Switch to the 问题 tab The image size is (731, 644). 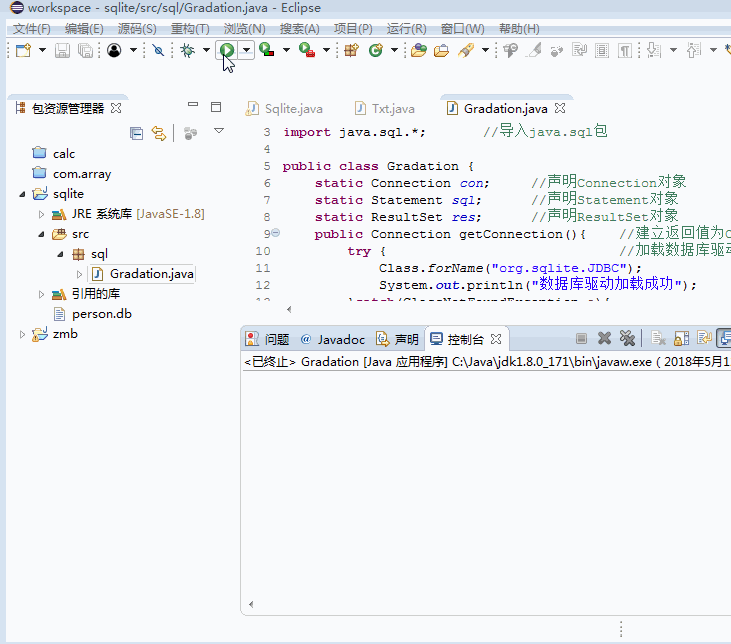[x=267, y=339]
